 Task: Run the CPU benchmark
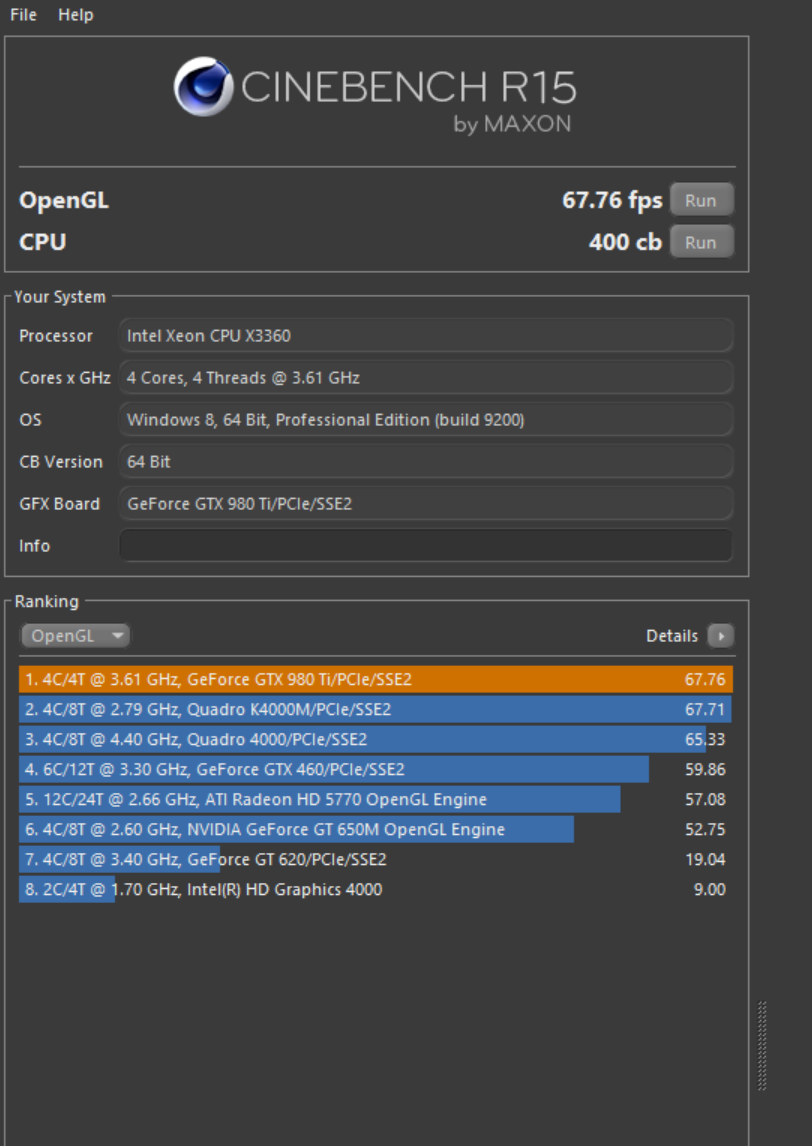[700, 242]
